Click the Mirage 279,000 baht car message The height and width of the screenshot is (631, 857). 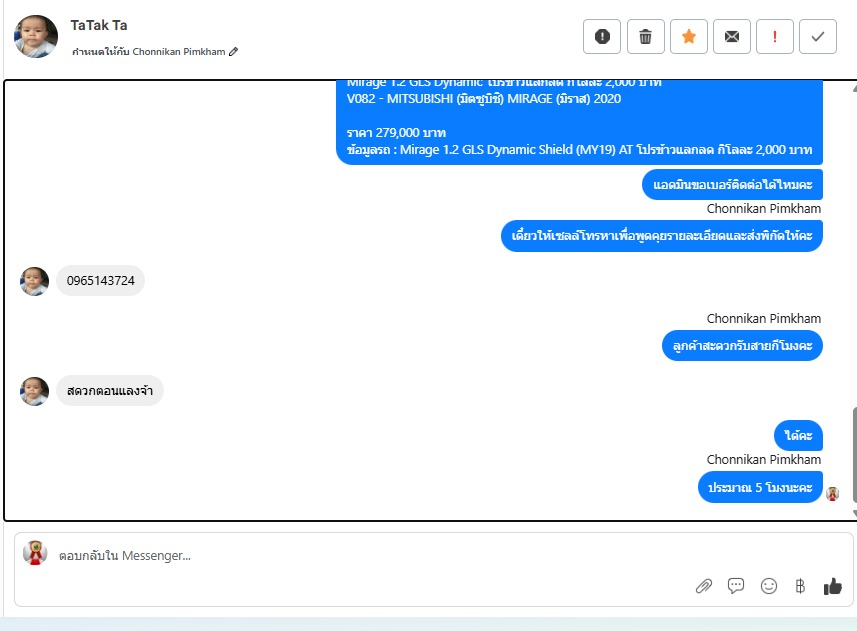[x=579, y=122]
